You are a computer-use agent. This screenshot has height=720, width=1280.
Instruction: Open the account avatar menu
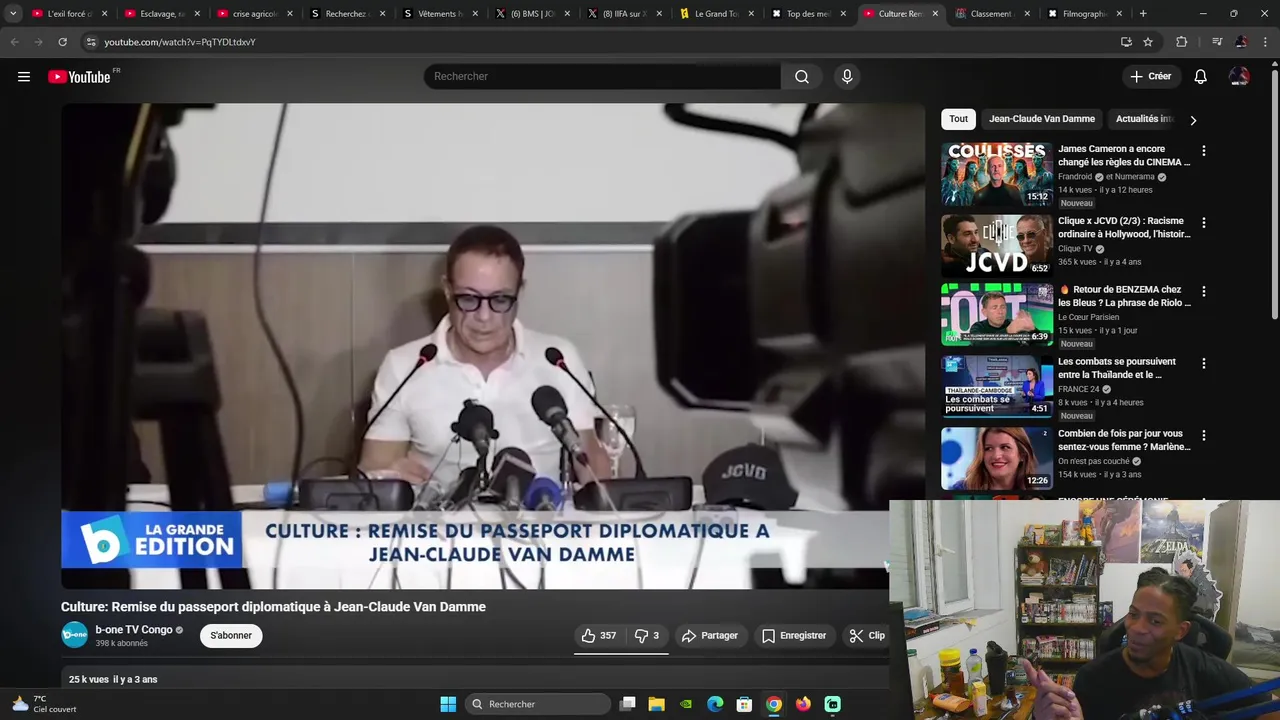[x=1239, y=77]
